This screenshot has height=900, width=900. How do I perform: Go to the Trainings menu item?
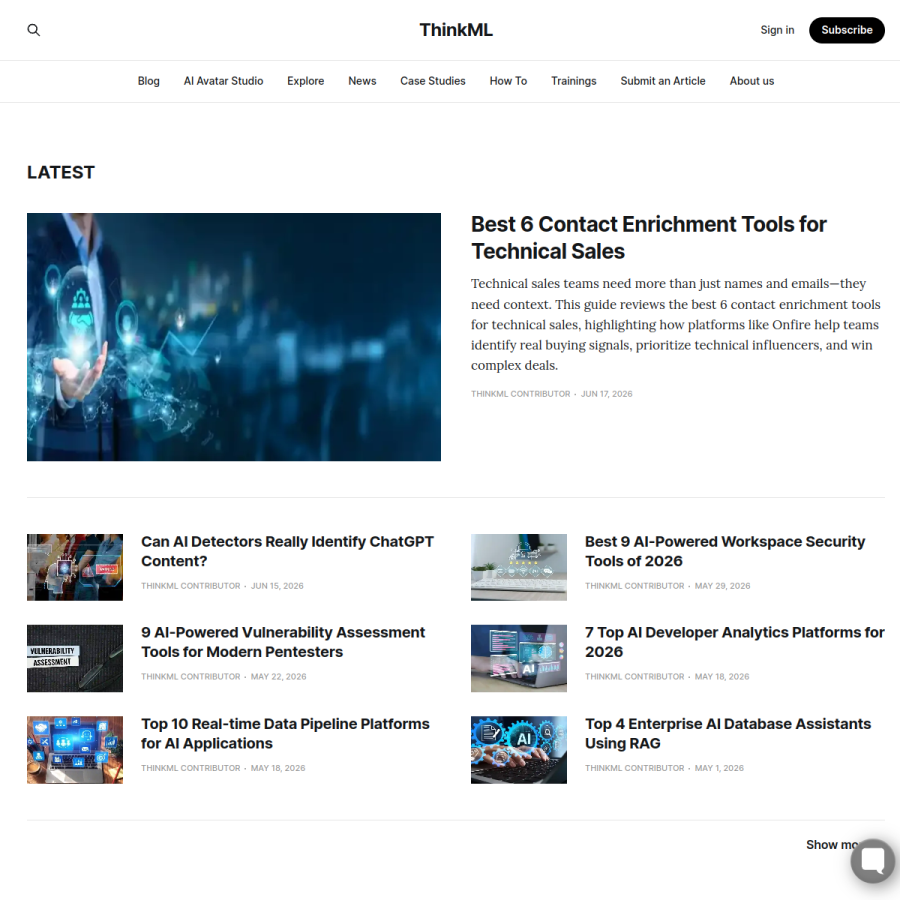pos(573,81)
